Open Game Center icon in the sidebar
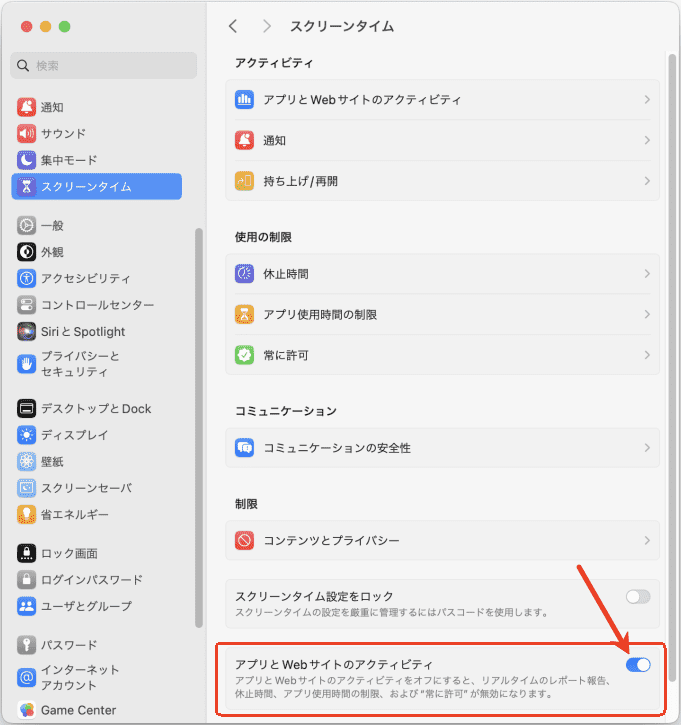The image size is (681, 725). pyautogui.click(x=26, y=710)
